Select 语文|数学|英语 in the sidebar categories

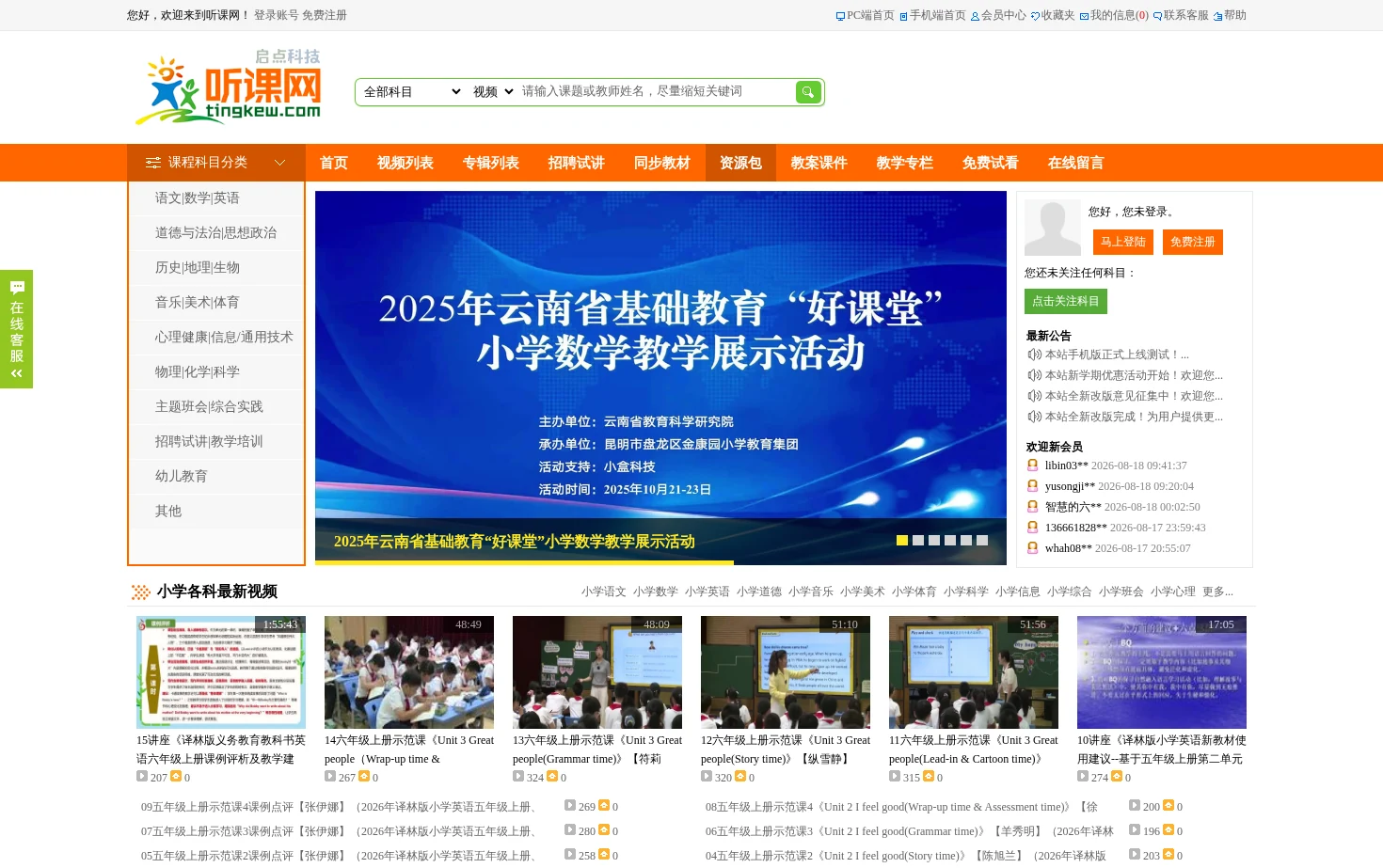click(198, 198)
